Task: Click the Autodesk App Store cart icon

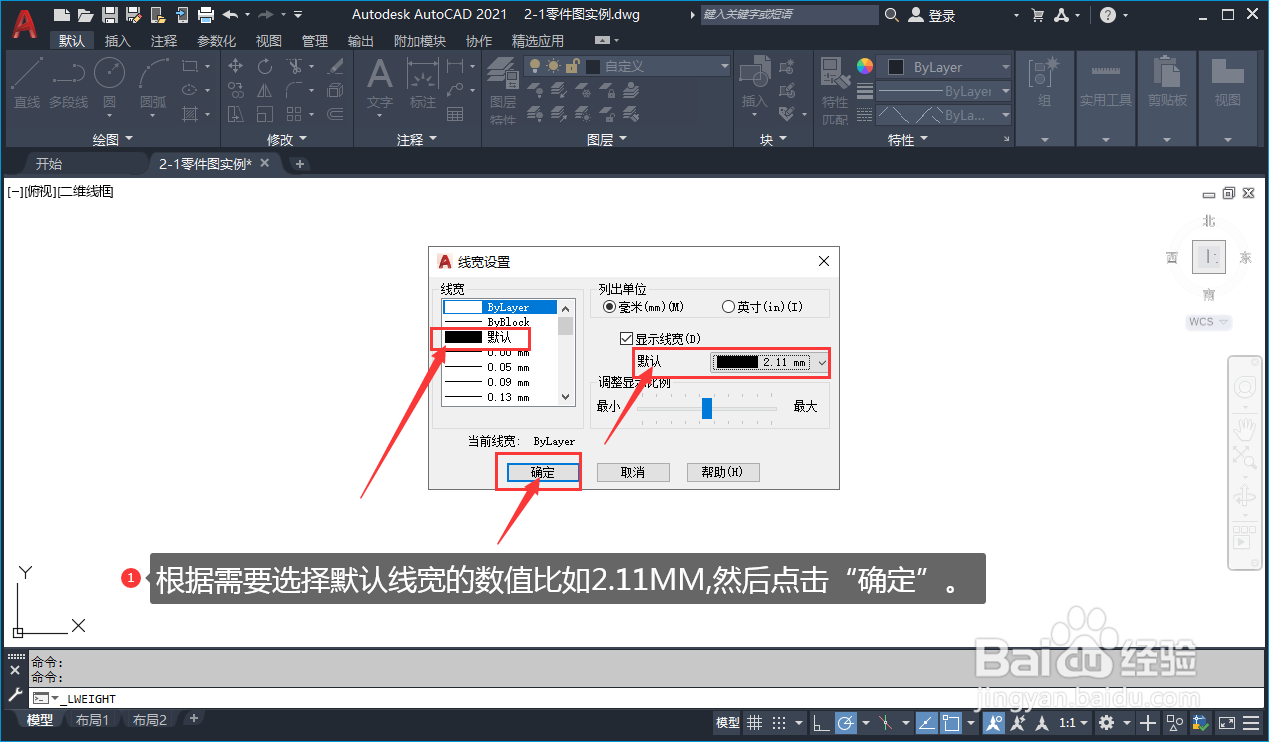Action: pos(1038,15)
